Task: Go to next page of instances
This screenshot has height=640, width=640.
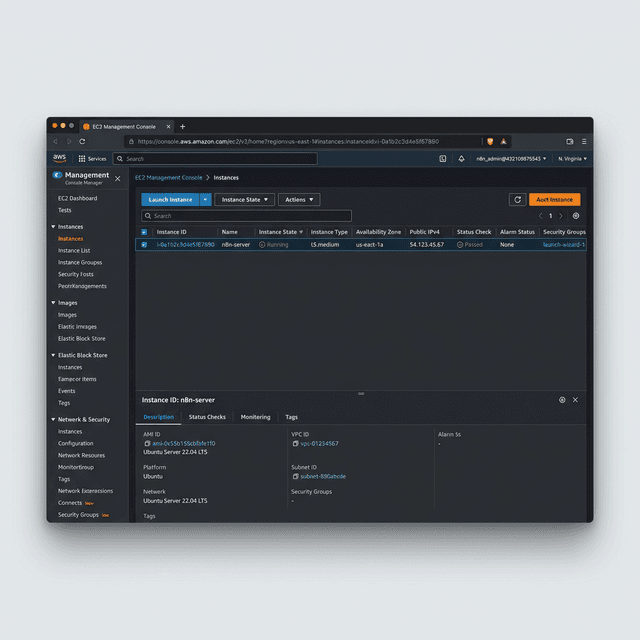Action: coord(561,216)
